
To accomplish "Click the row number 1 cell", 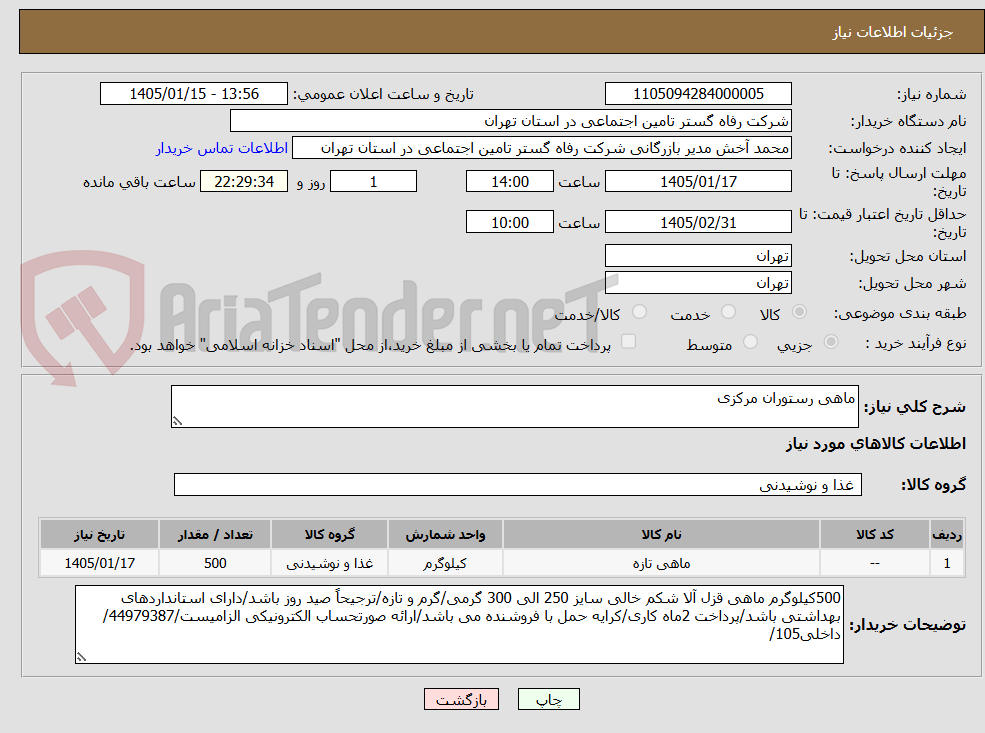I will tap(947, 563).
